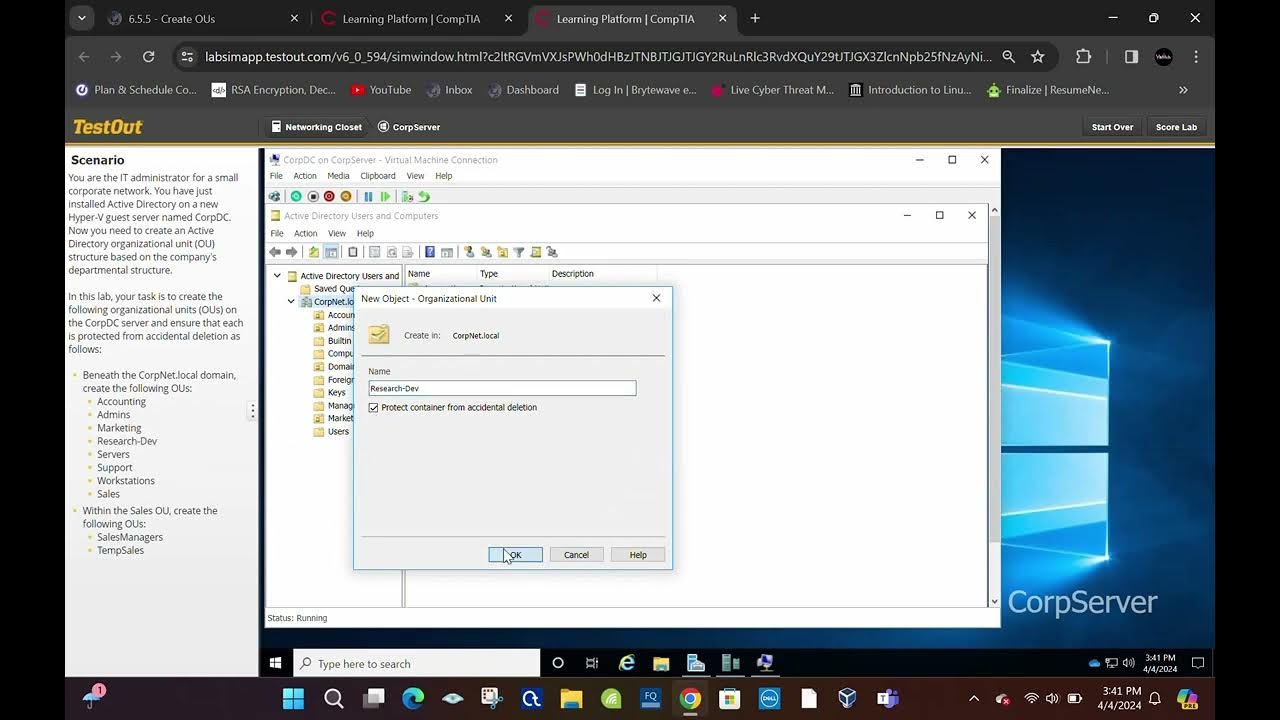Select the Builtin container in the tree
This screenshot has width=1280, height=720.
click(340, 341)
